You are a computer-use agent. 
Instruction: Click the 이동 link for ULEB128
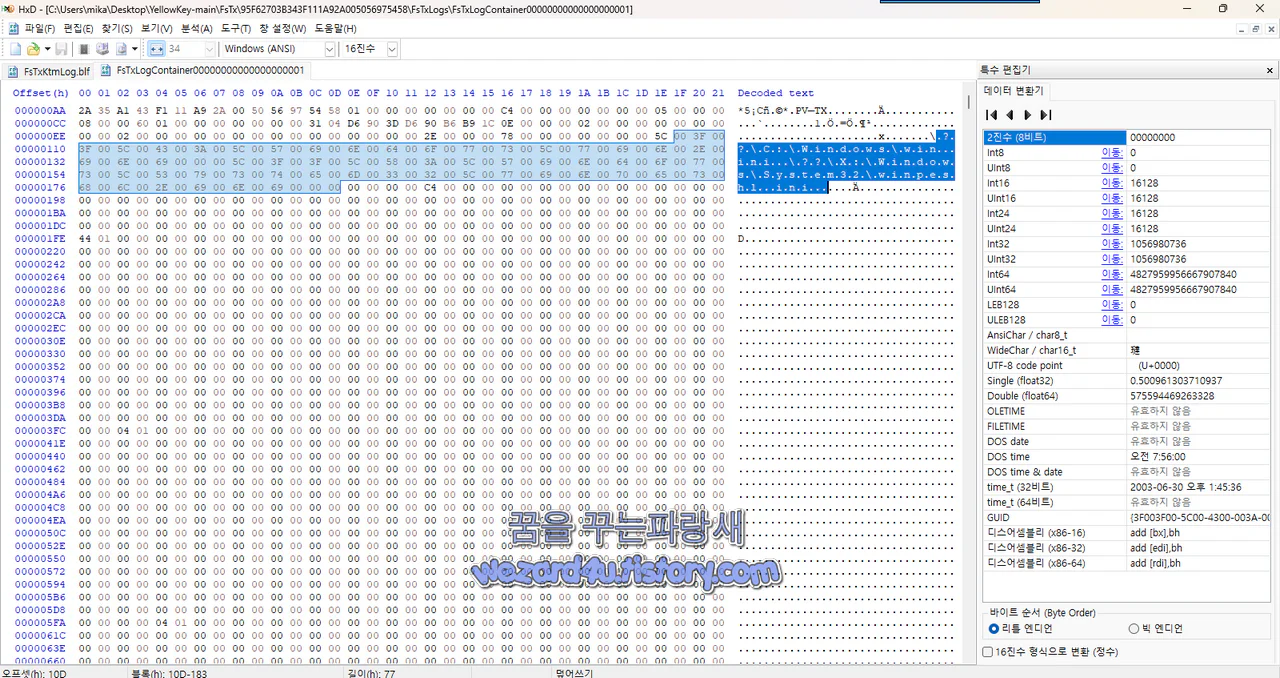click(1111, 320)
